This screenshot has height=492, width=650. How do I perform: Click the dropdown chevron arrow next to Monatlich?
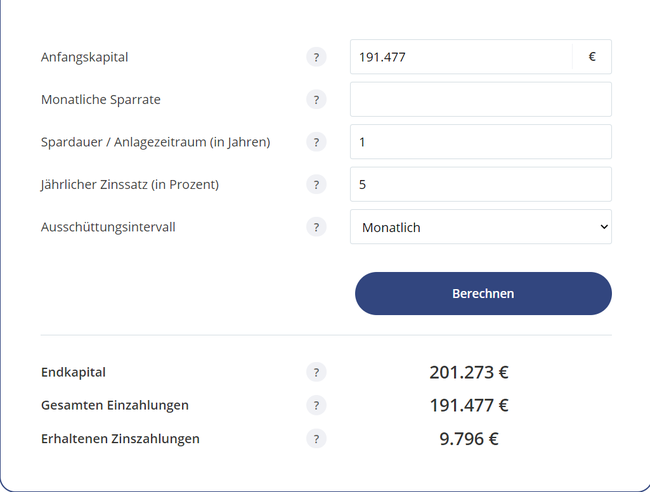[604, 227]
